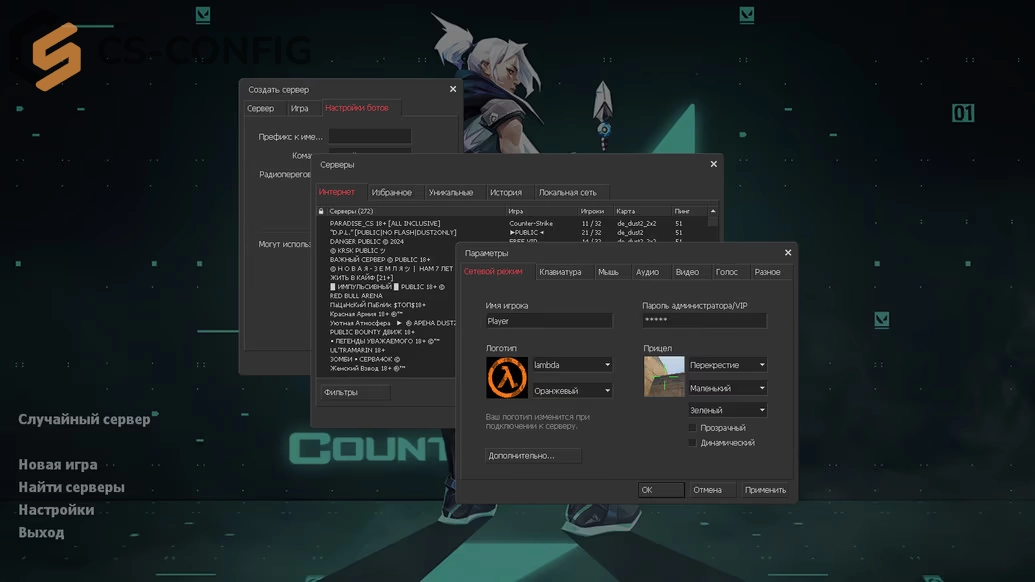Open the Перекрестие crosshair type dropdown
This screenshot has width=1035, height=582.
pos(727,365)
